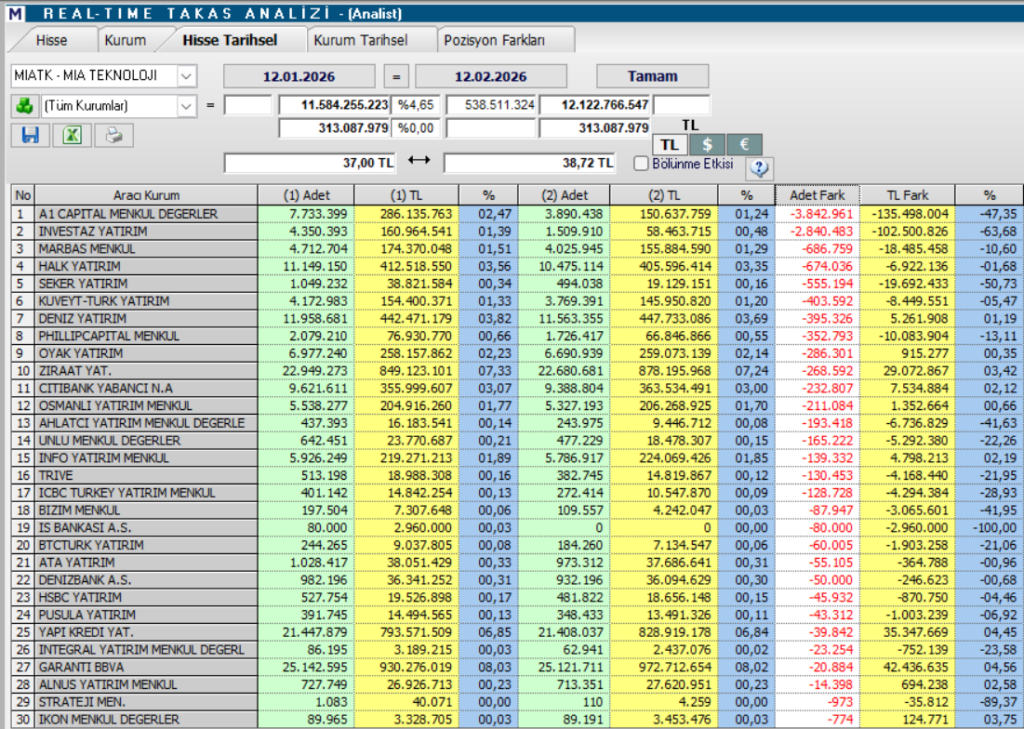Open the help question mark icon
This screenshot has height=729, width=1024.
[x=759, y=168]
